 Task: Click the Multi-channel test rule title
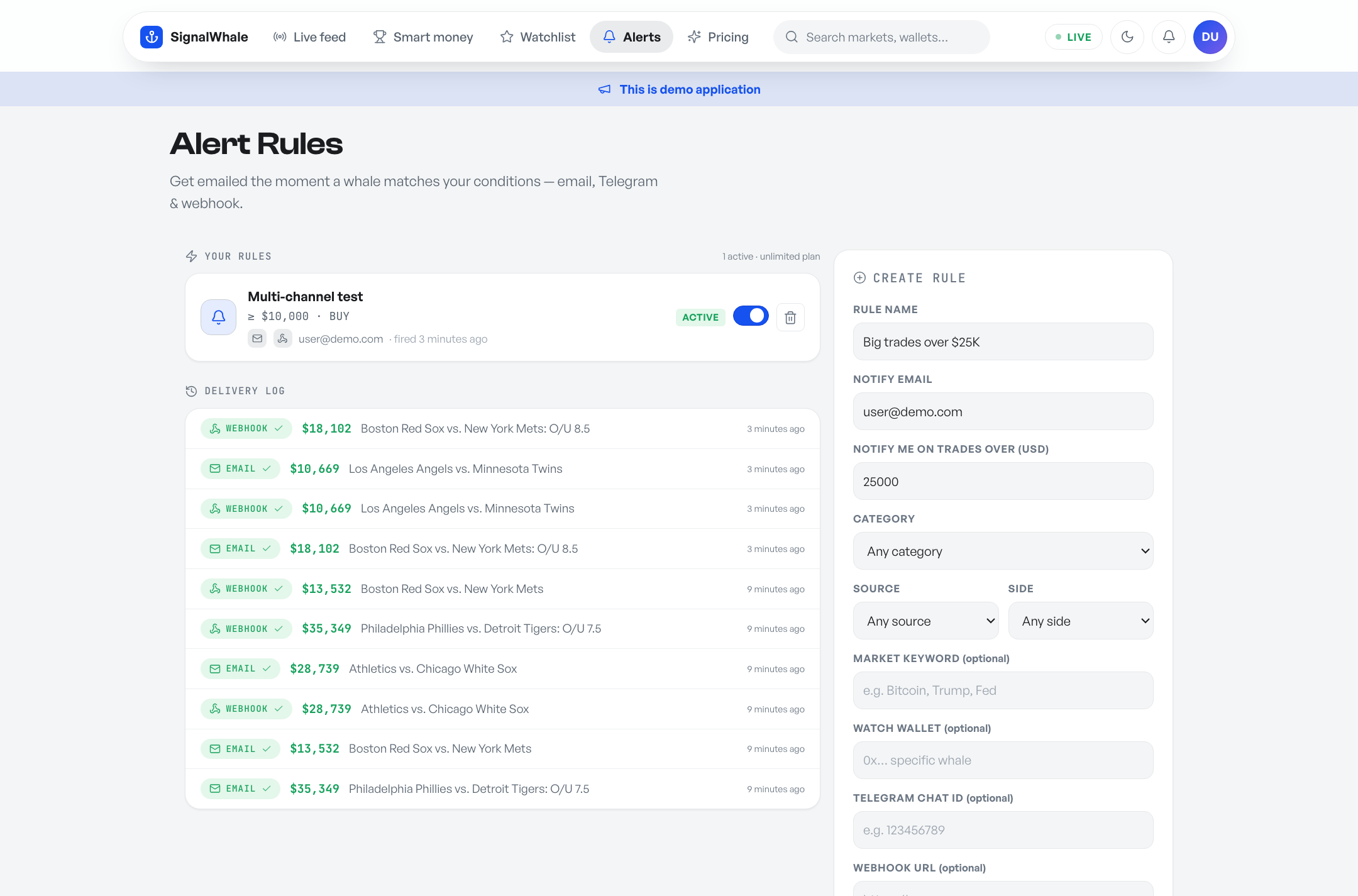305,297
